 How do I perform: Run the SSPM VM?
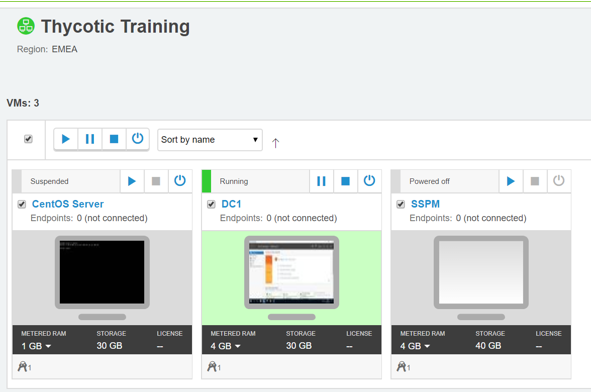511,181
